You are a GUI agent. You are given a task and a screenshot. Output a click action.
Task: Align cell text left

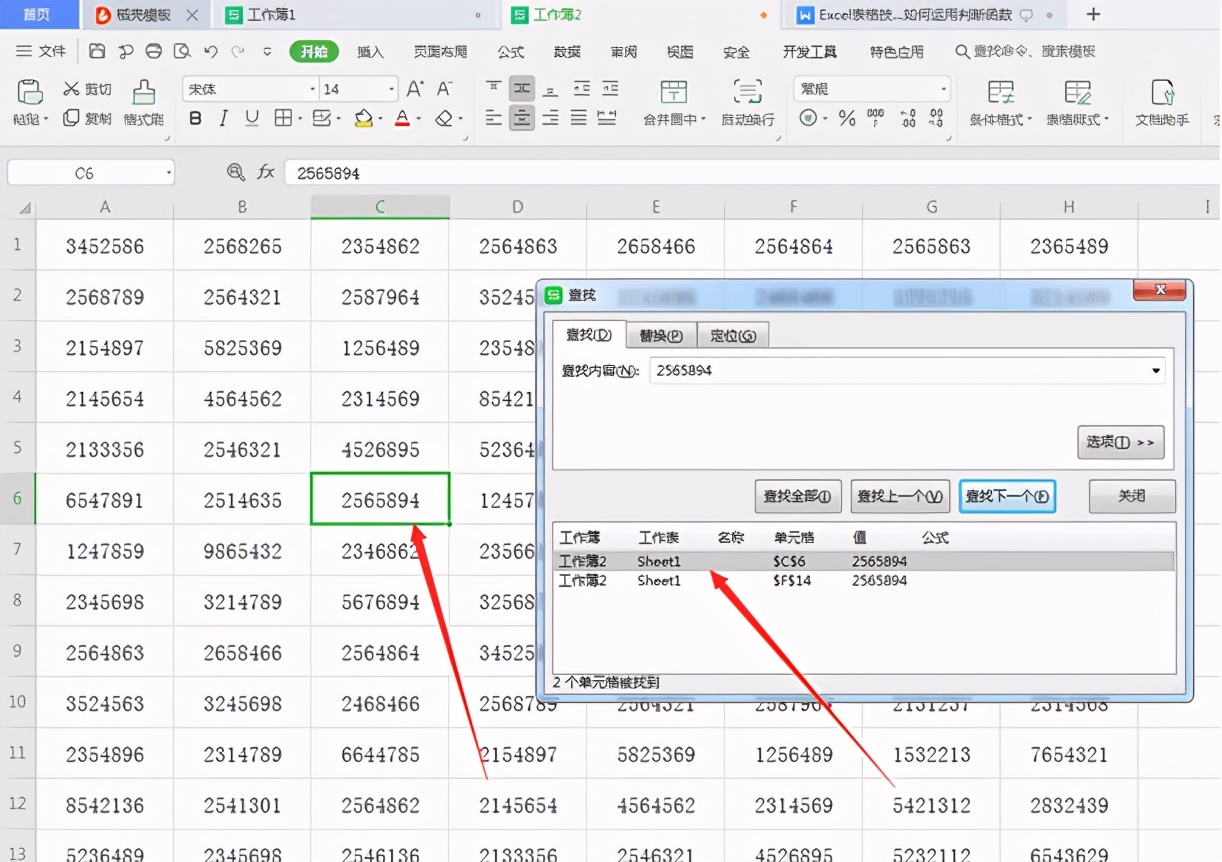[493, 118]
